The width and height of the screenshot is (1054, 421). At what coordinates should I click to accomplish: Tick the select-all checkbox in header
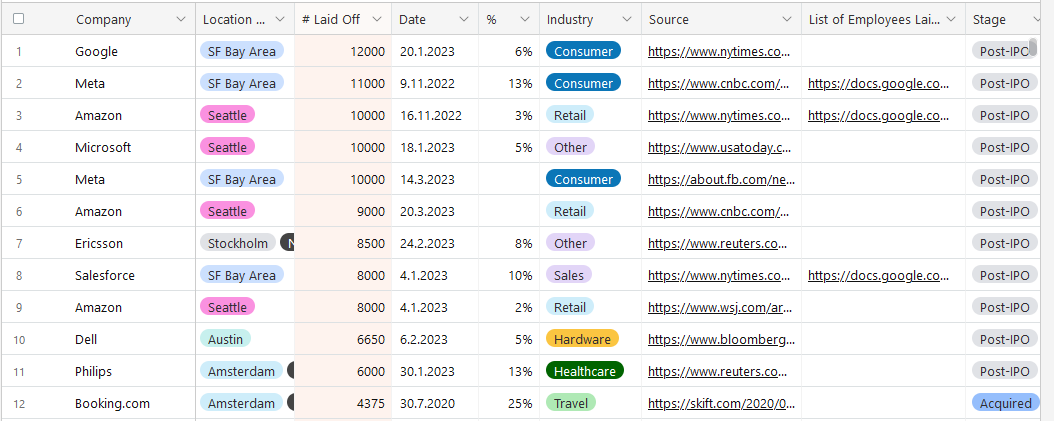[x=18, y=19]
